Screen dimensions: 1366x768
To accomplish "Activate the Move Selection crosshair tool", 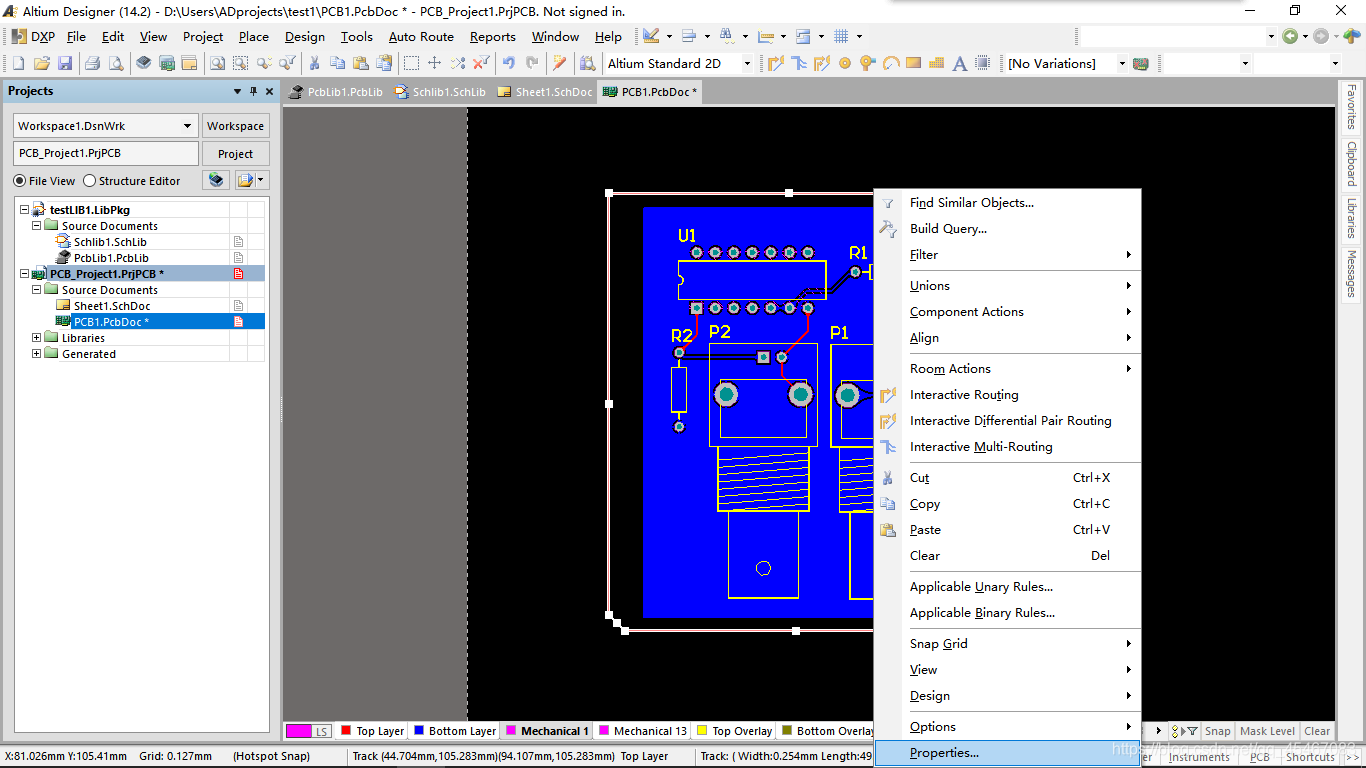I will [x=434, y=63].
